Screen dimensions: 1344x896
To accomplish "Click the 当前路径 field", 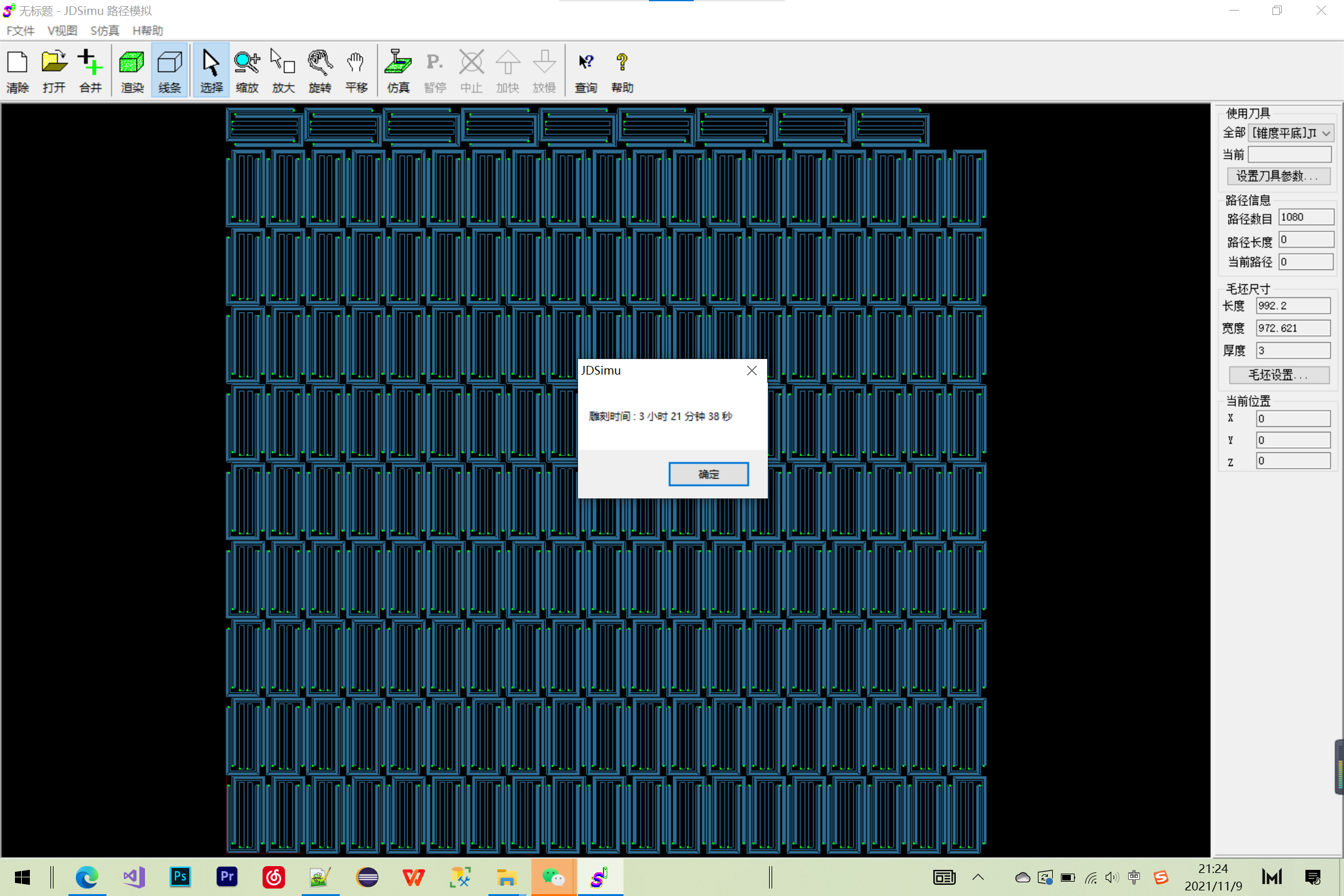I will [x=1306, y=262].
